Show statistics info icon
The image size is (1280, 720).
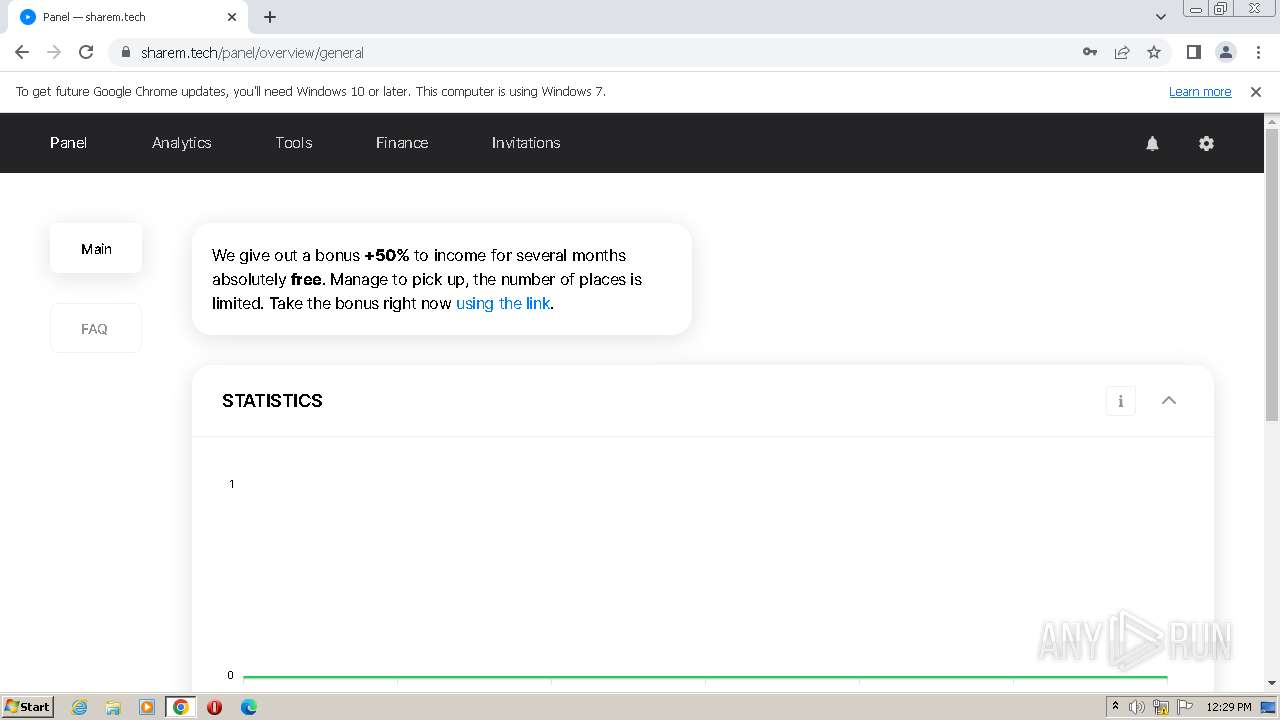[x=1121, y=401]
